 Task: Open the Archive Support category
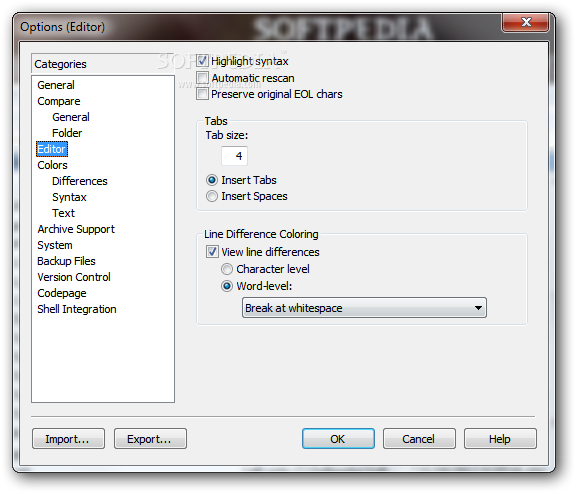[x=76, y=229]
